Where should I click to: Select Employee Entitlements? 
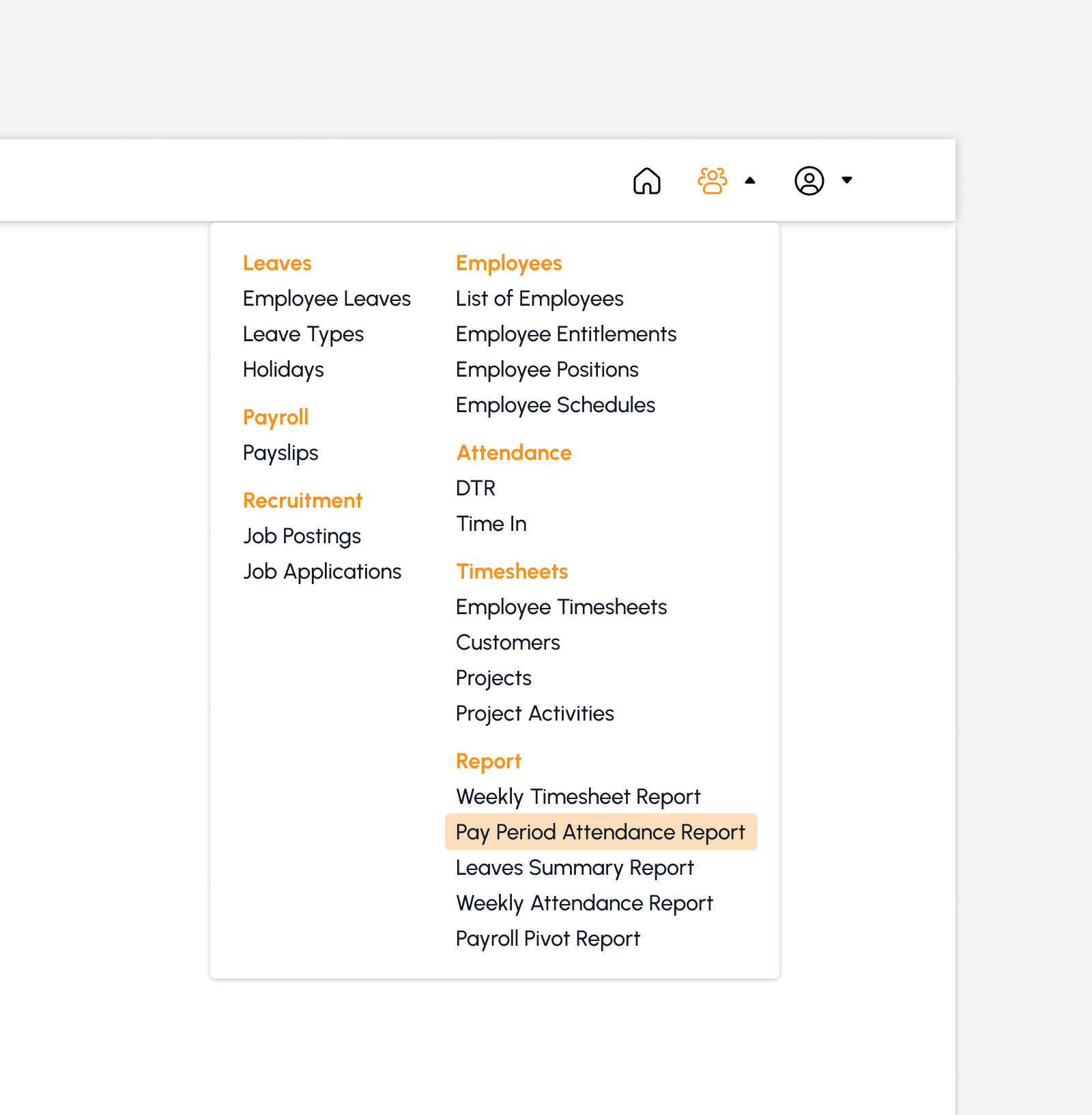tap(566, 334)
